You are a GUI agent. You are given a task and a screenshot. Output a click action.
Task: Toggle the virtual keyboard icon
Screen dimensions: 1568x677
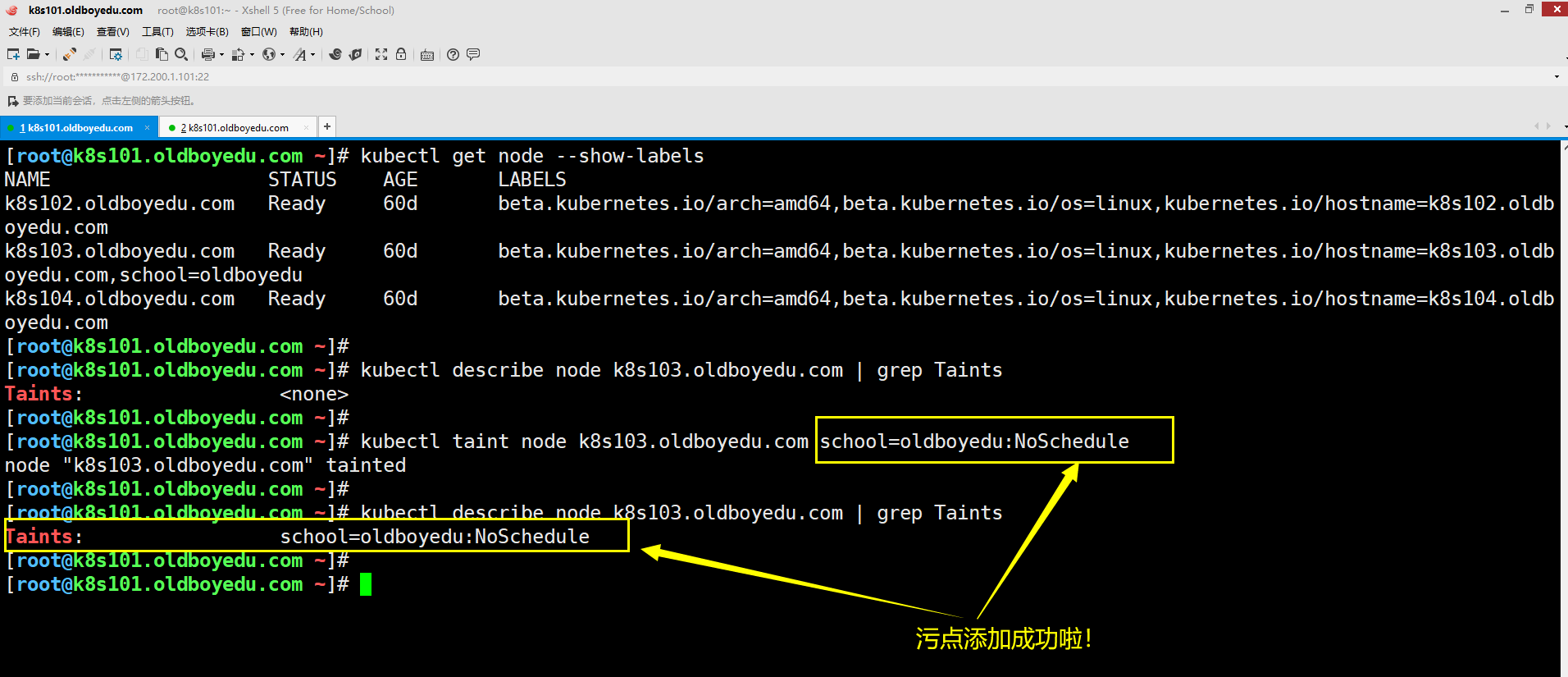point(427,55)
